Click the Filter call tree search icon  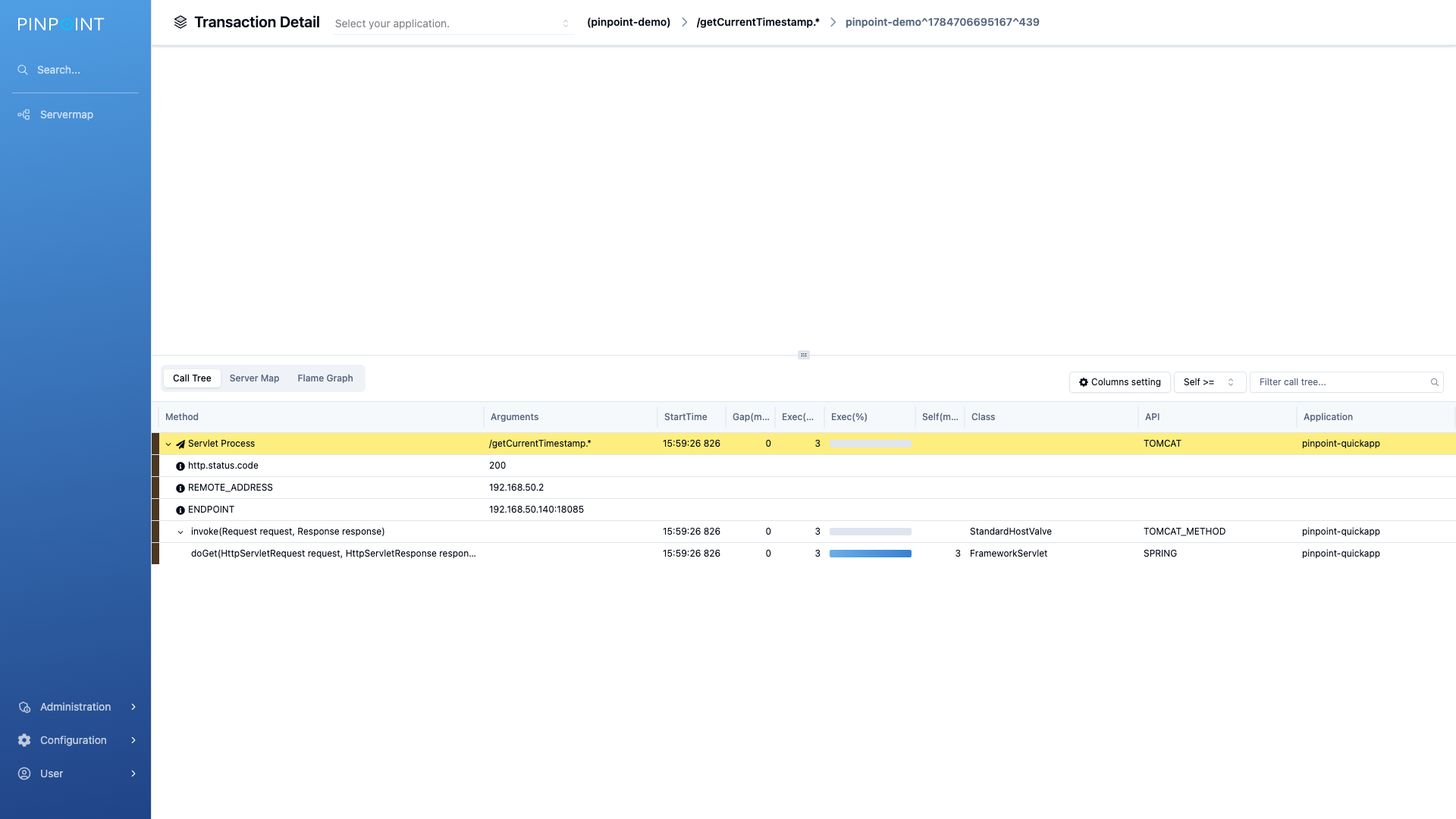[1435, 382]
